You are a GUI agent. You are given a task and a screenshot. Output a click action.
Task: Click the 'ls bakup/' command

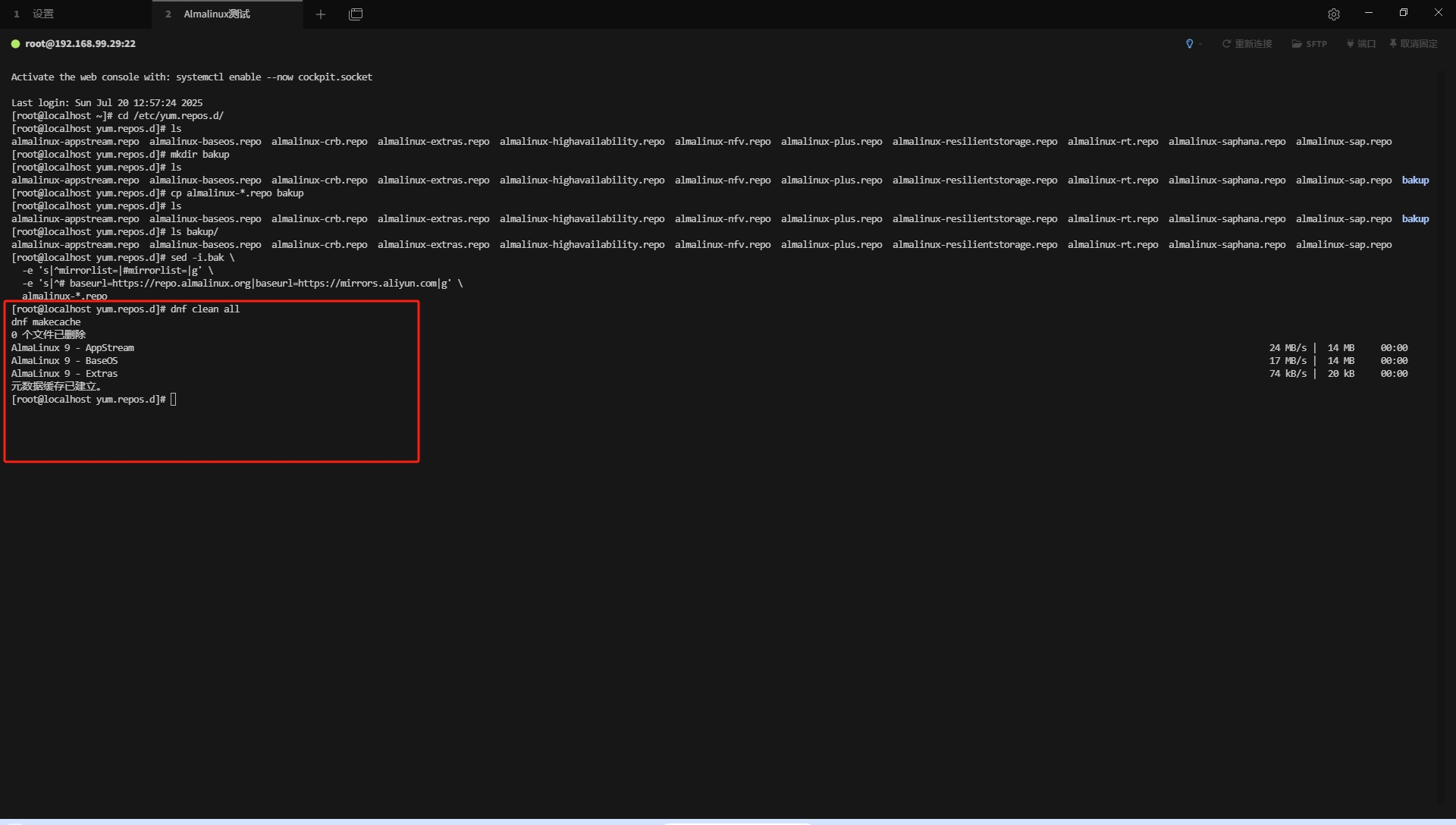click(194, 232)
